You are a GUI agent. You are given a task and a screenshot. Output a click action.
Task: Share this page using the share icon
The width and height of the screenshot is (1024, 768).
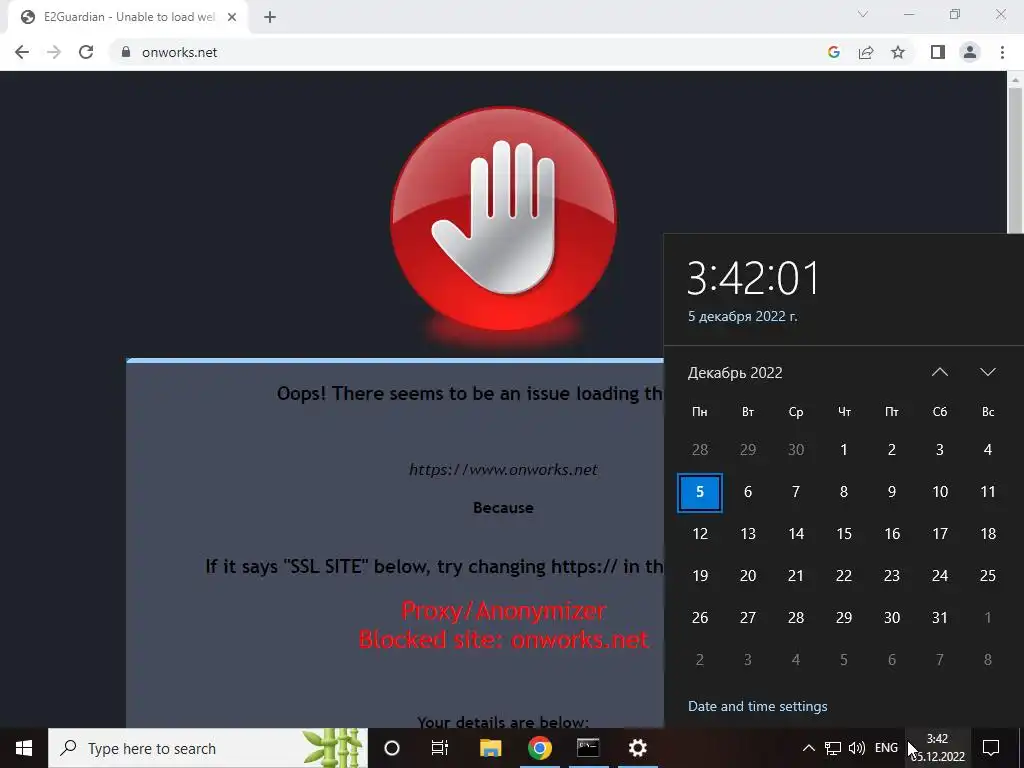tap(866, 52)
